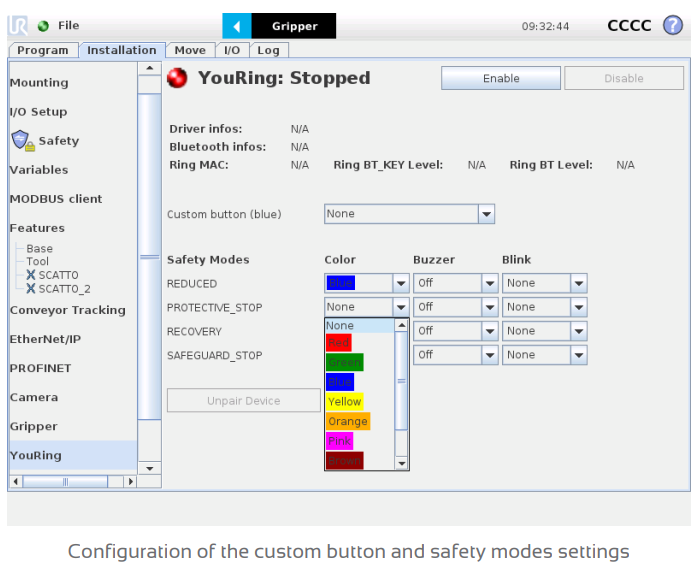Image resolution: width=697 pixels, height=575 pixels.
Task: Switch to the Program tab
Action: (x=43, y=50)
